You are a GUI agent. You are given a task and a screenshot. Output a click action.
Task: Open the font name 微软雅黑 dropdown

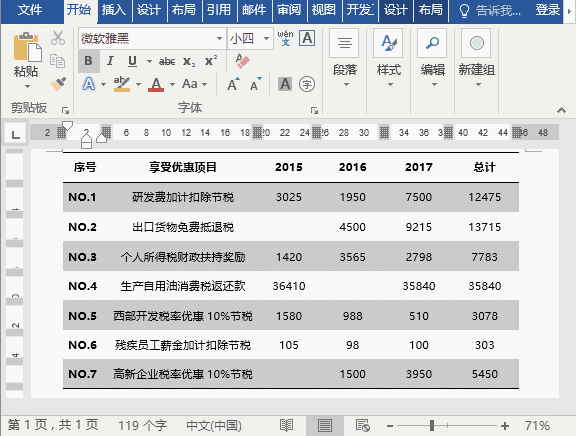[x=219, y=38]
